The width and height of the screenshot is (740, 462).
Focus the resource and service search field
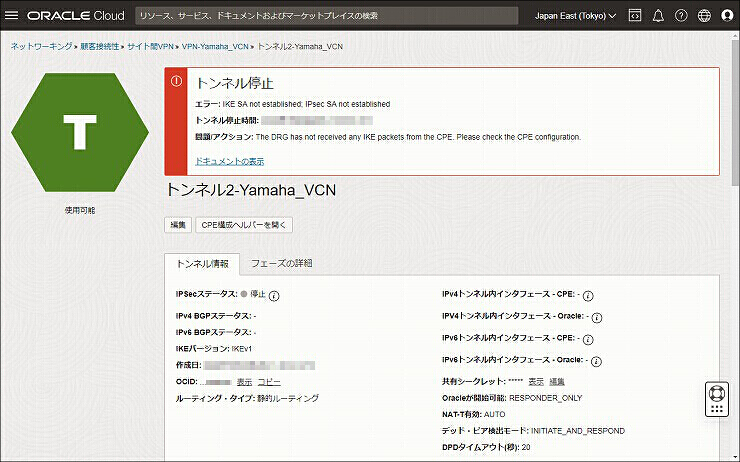point(327,16)
